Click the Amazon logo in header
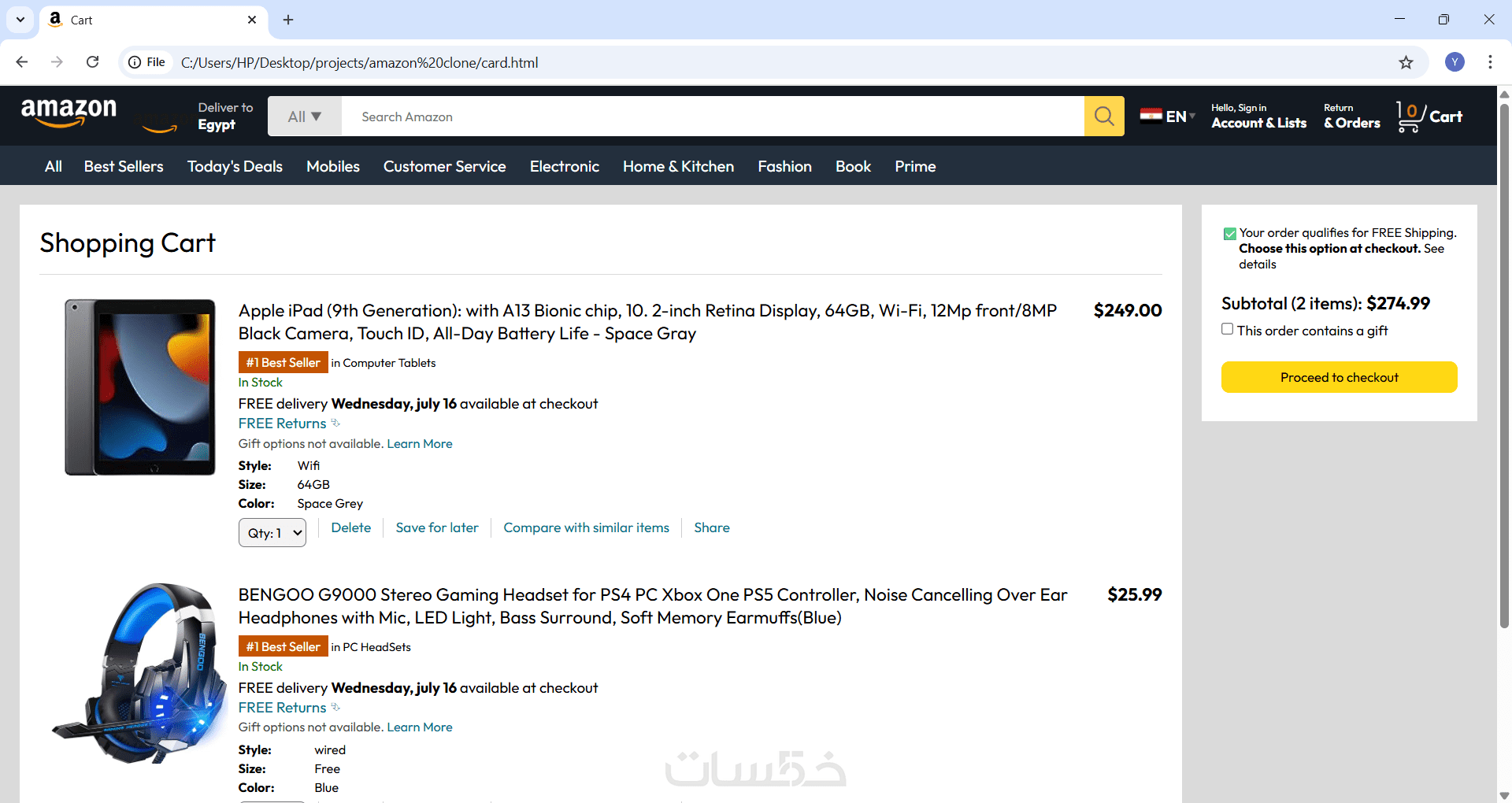Screen dimensions: 1512x803 (69, 113)
